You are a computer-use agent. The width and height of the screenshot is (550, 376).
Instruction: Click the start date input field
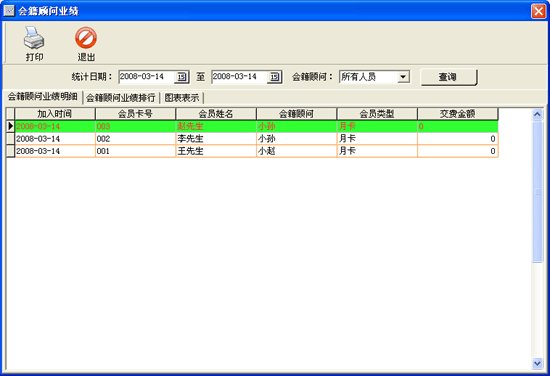coord(147,77)
